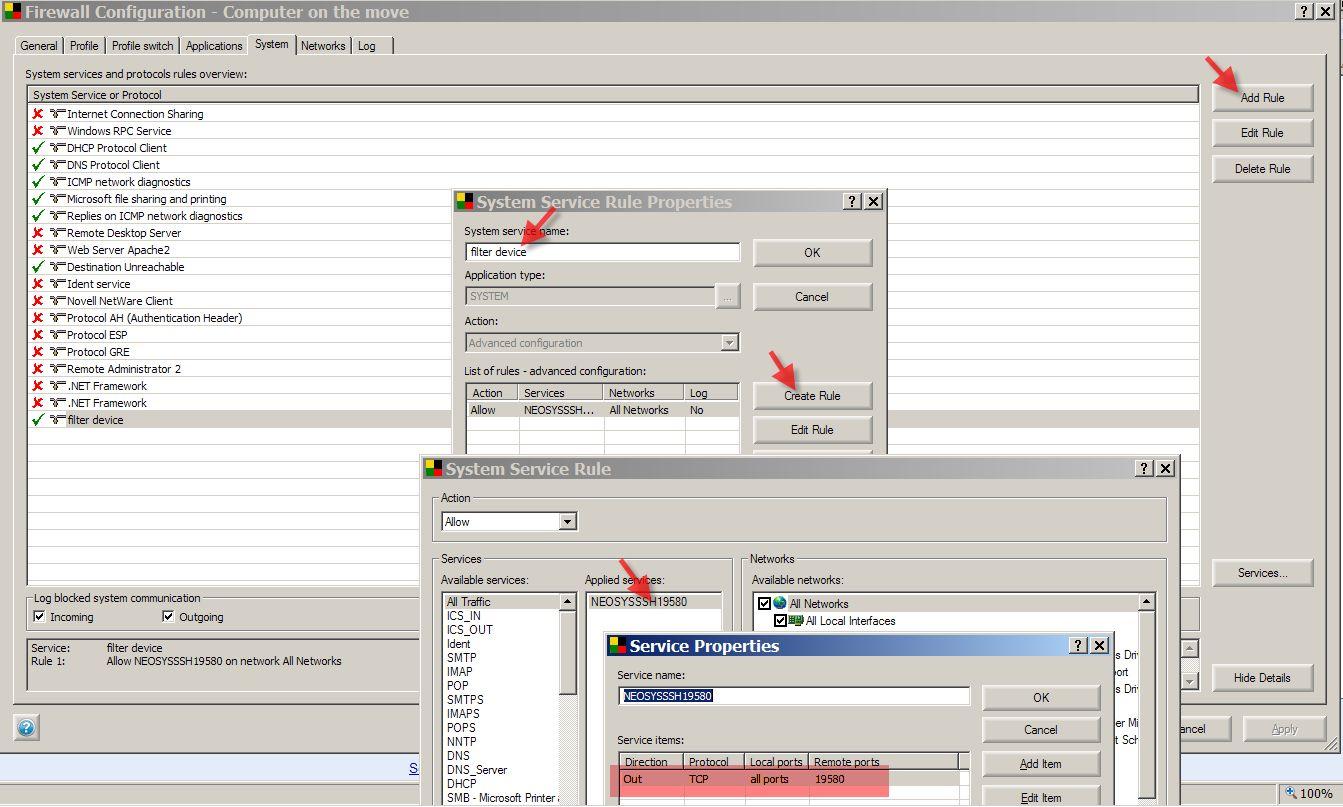Image resolution: width=1343 pixels, height=807 pixels.
Task: Click the Add Rule button
Action: click(x=1262, y=98)
